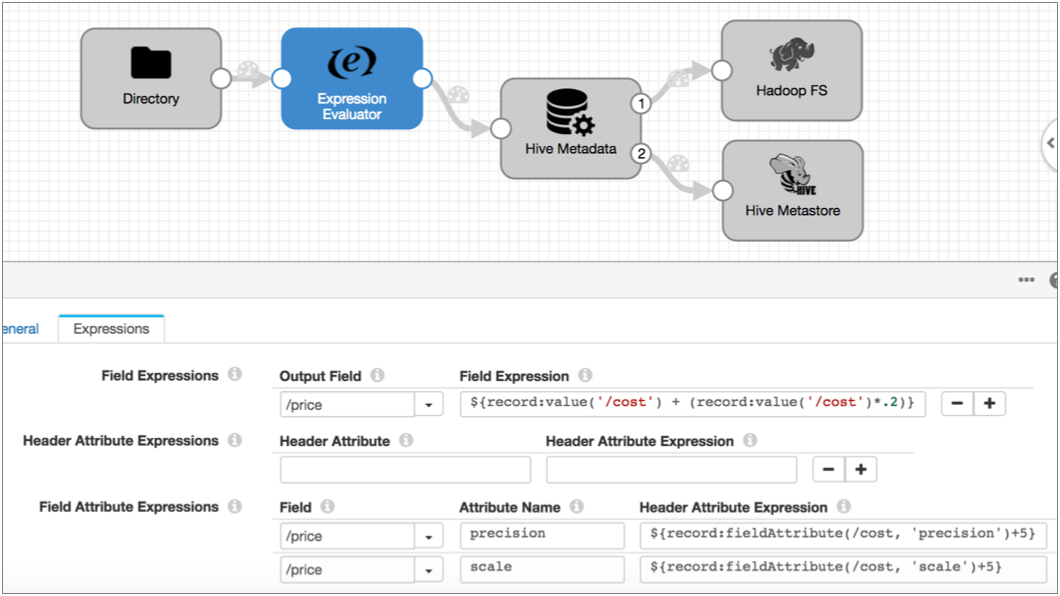Expand Field dropdown in precision row

(429, 537)
